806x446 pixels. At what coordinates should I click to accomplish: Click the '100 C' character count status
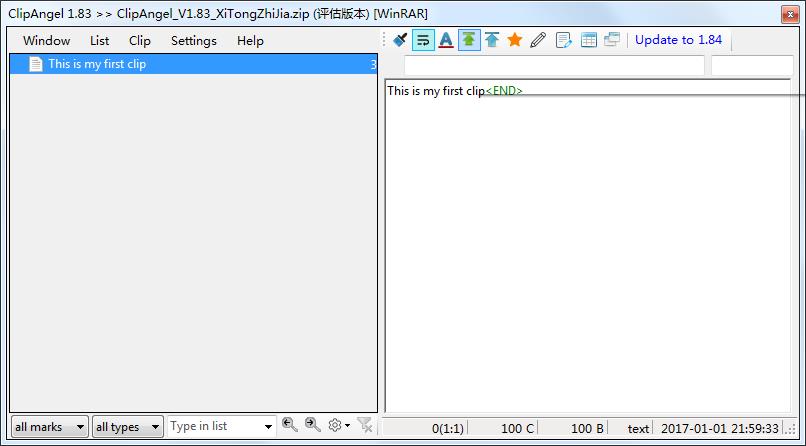coord(518,429)
